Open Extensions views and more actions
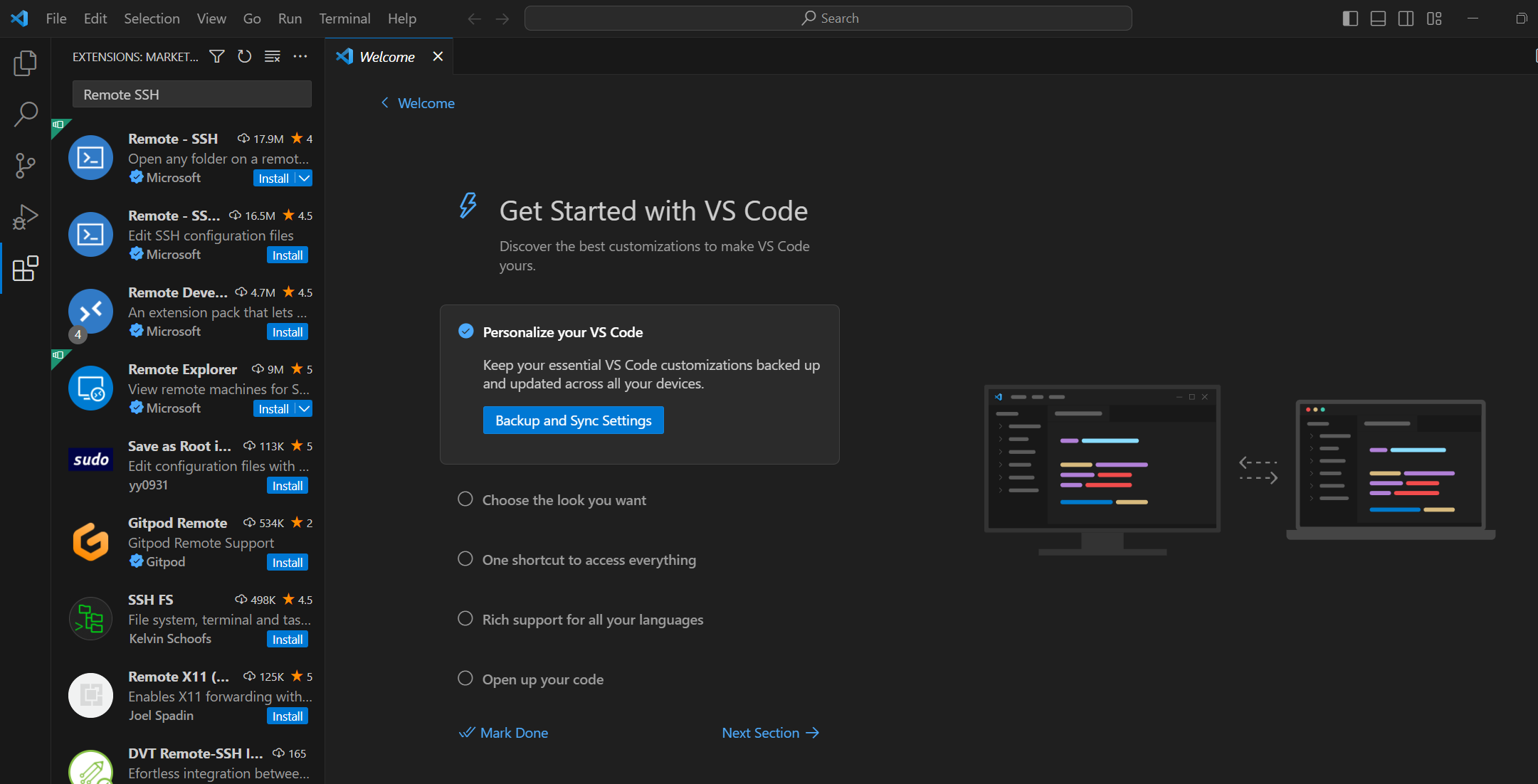Screen dimensions: 1538x784 (x=300, y=56)
